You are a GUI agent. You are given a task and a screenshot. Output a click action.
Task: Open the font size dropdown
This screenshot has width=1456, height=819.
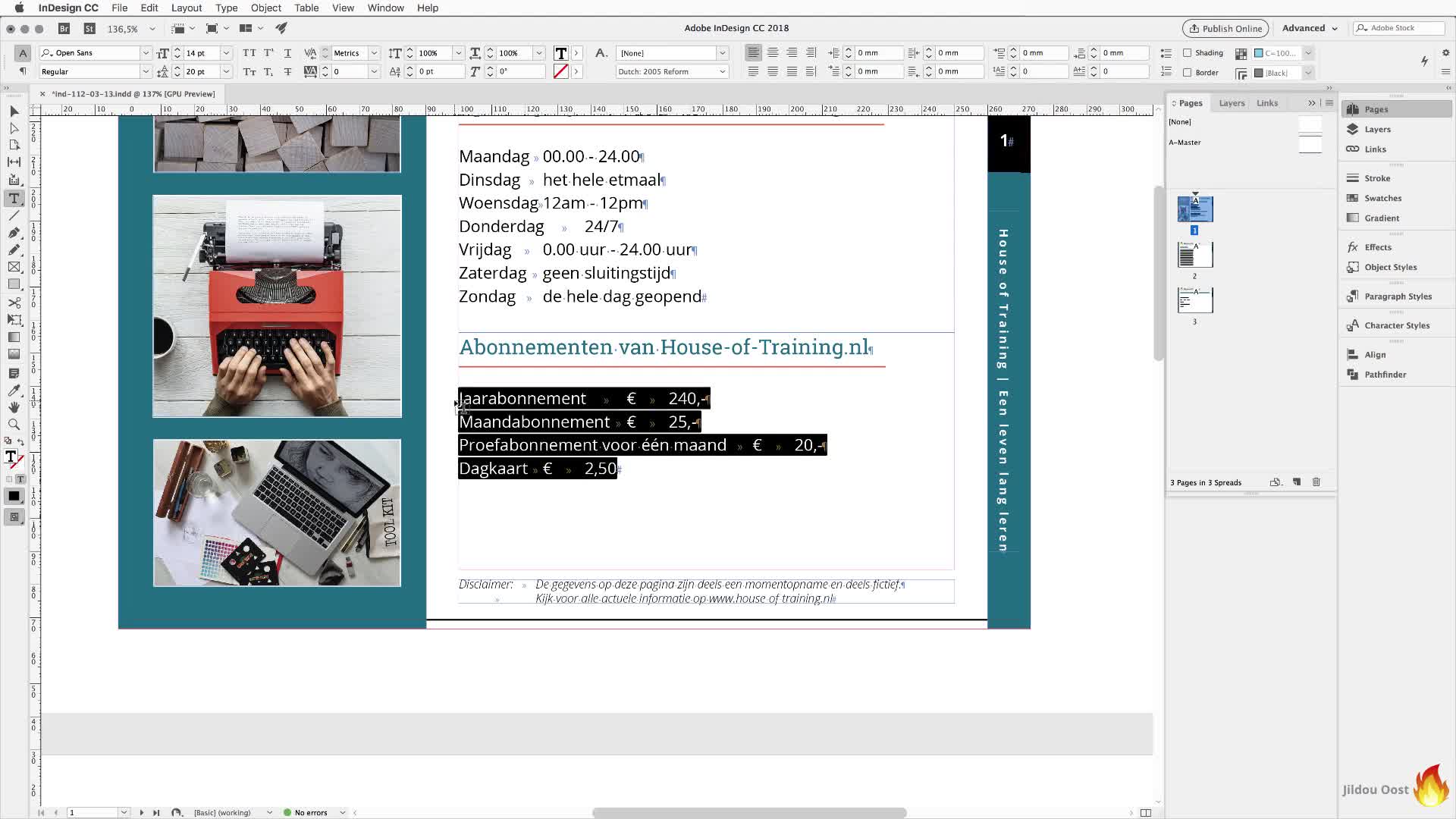(226, 53)
